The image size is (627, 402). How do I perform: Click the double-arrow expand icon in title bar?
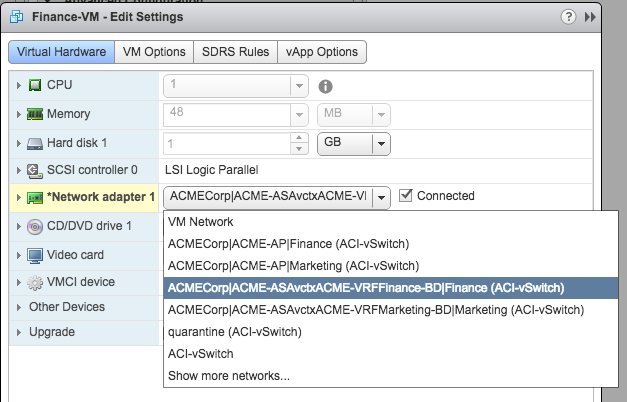590,17
